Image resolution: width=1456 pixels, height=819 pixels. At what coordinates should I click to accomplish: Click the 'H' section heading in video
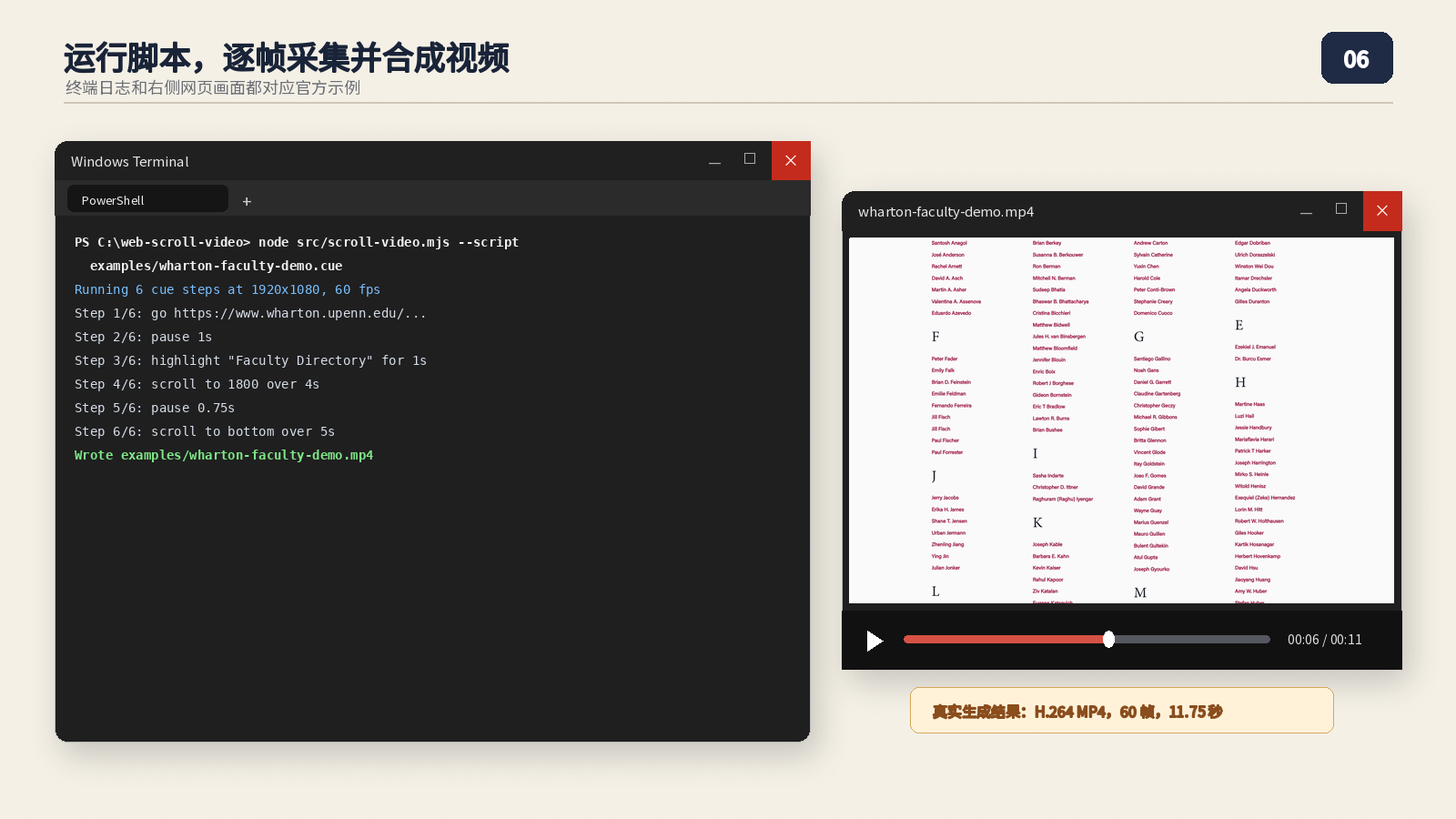click(x=1240, y=382)
